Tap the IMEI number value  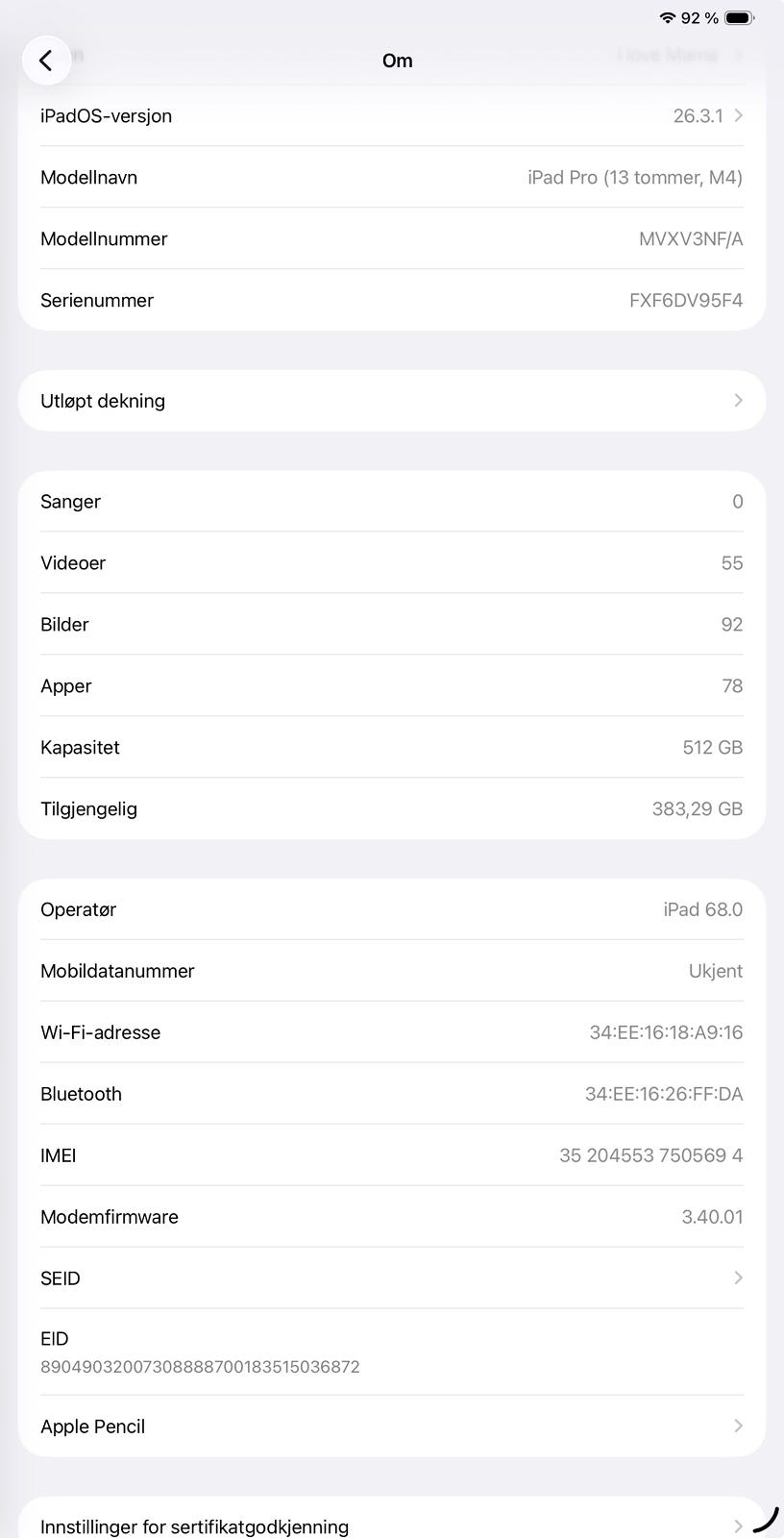click(650, 1155)
